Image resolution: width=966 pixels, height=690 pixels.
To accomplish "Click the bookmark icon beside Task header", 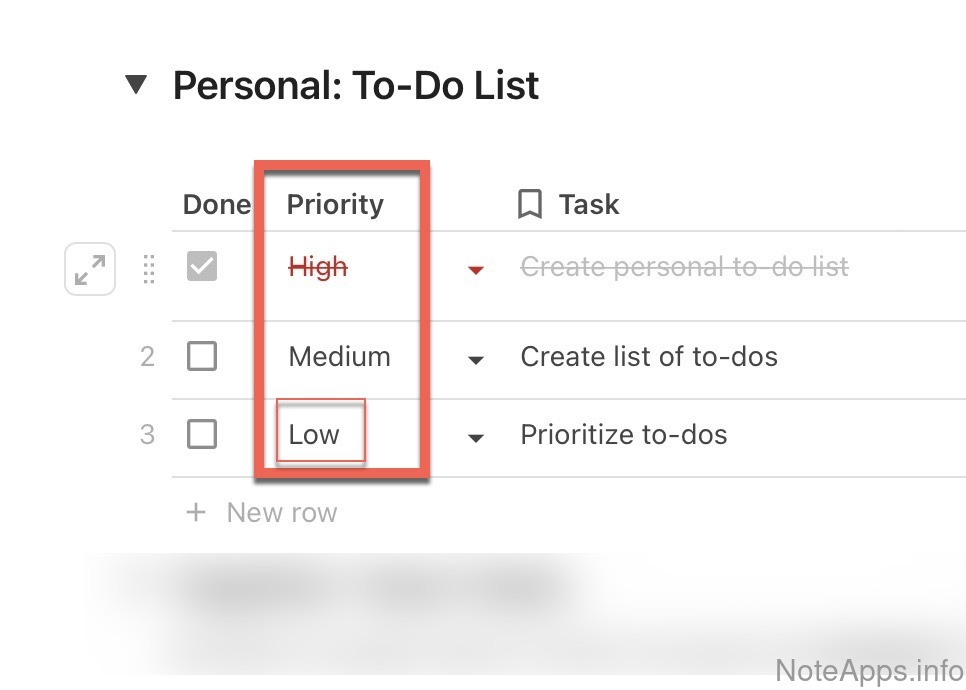I will click(530, 205).
